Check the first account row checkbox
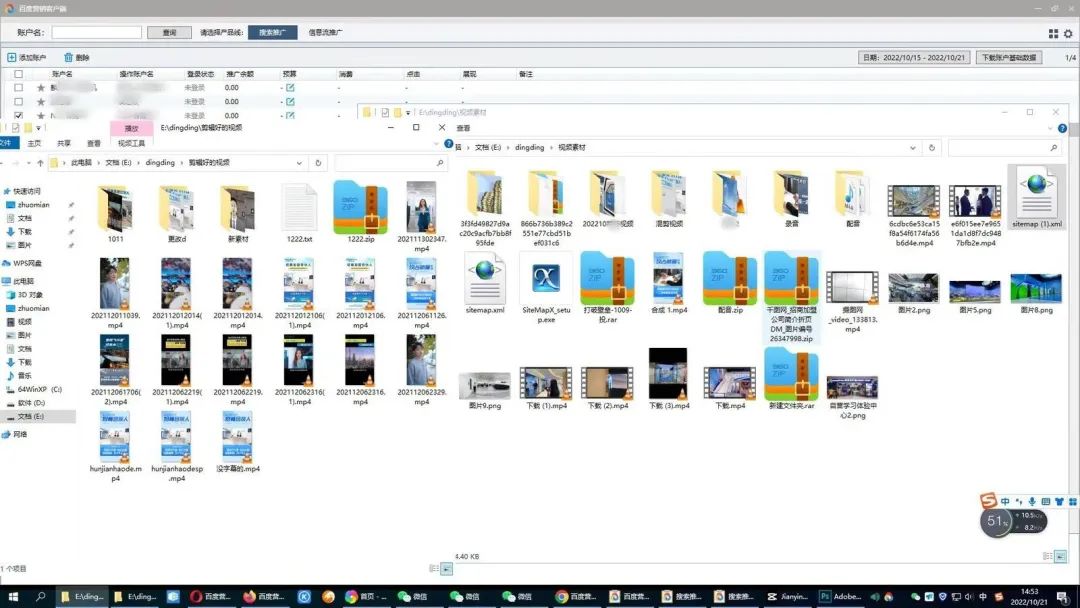 click(x=19, y=87)
